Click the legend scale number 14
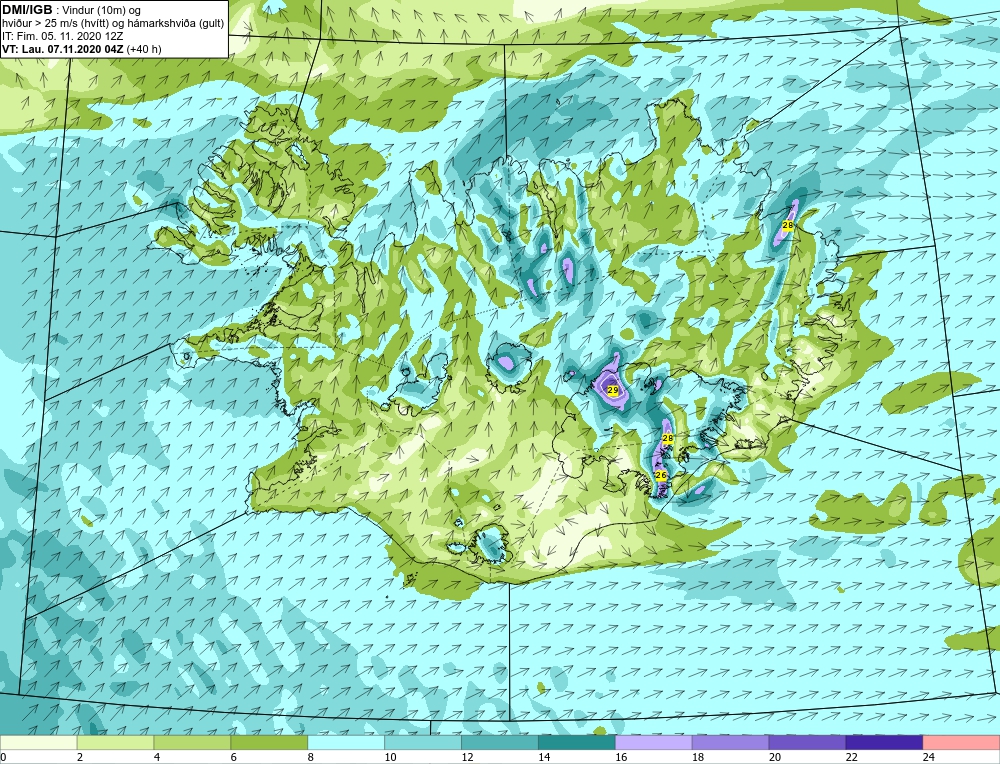This screenshot has height=764, width=1000. [x=544, y=757]
